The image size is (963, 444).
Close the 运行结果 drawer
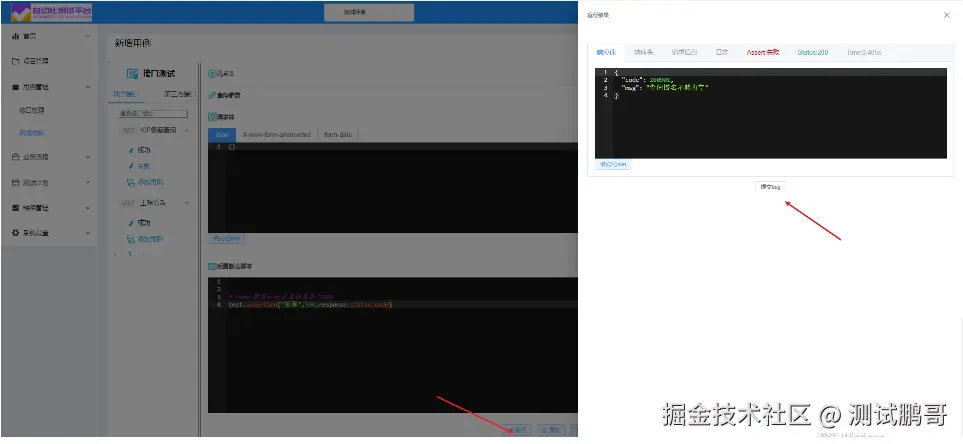(946, 15)
